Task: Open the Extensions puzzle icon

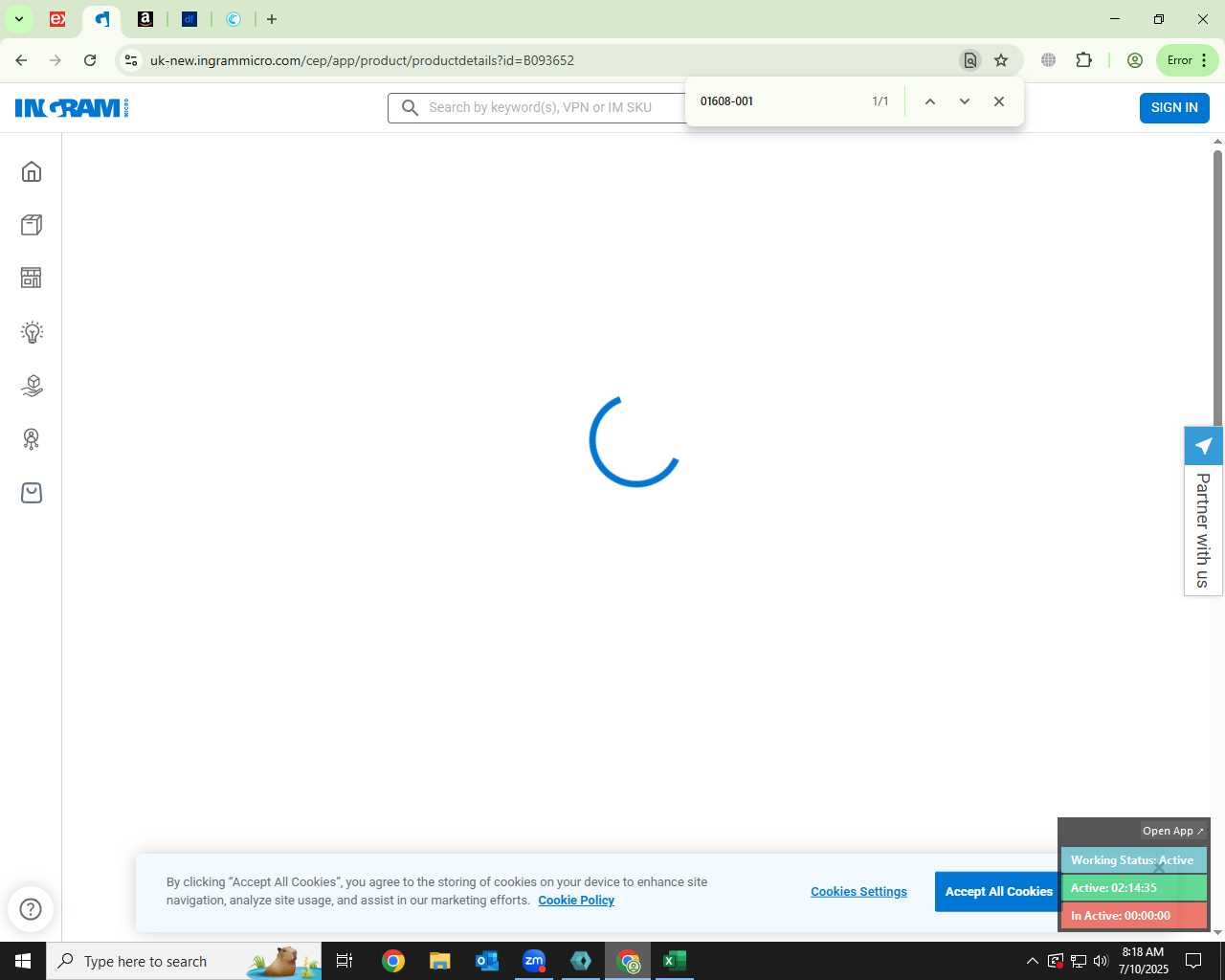Action: (1083, 60)
